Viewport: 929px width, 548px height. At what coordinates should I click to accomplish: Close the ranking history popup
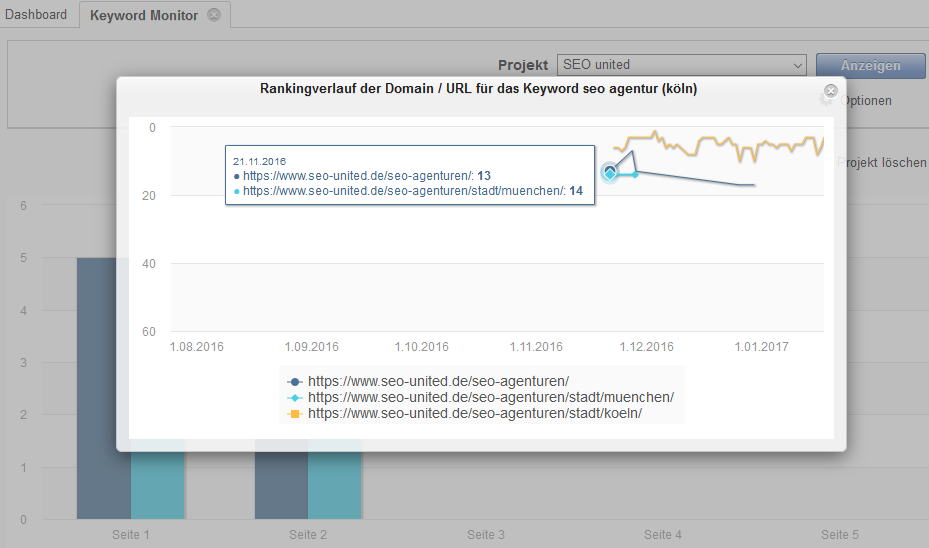(x=831, y=91)
